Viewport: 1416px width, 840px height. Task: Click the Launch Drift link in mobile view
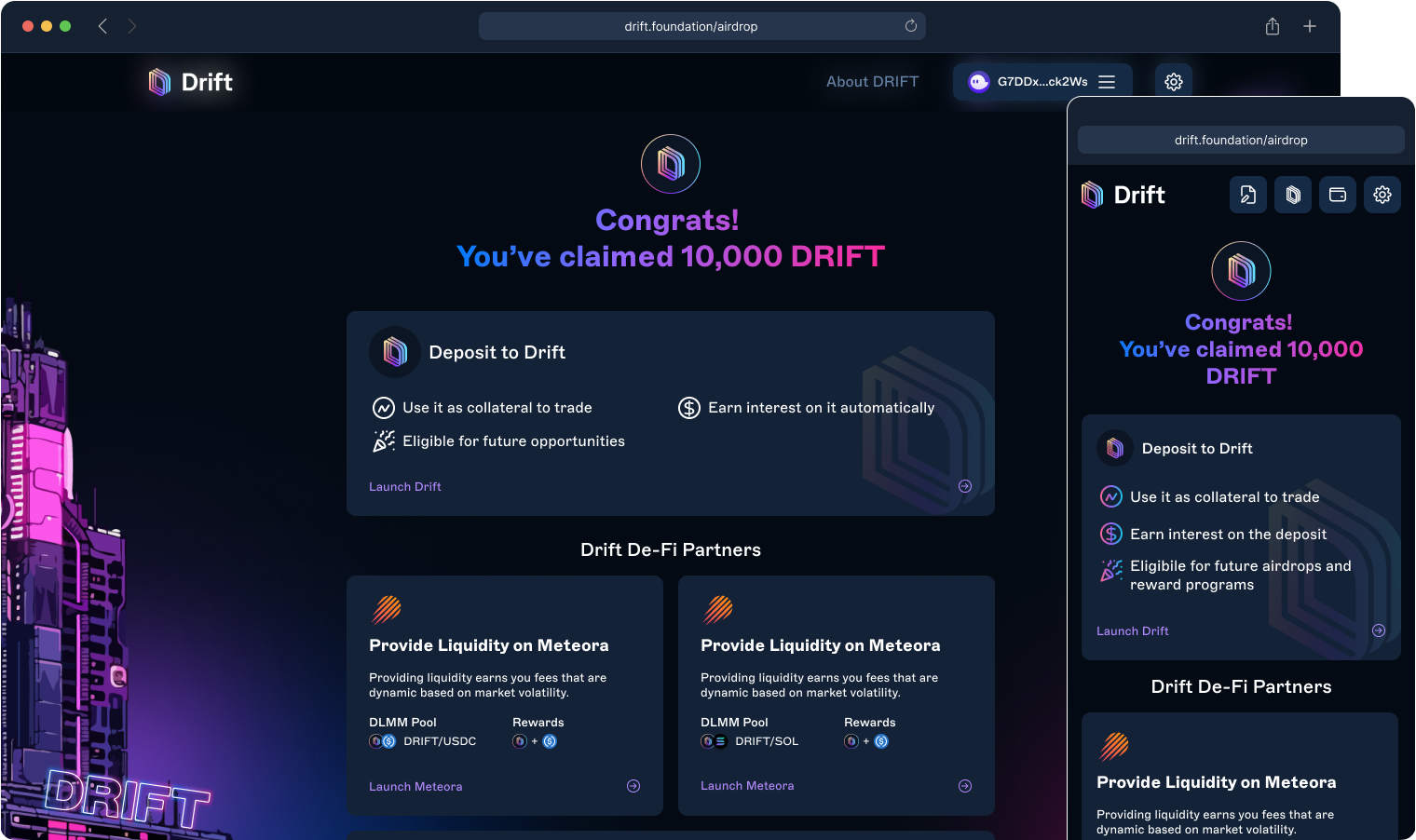pos(1133,631)
